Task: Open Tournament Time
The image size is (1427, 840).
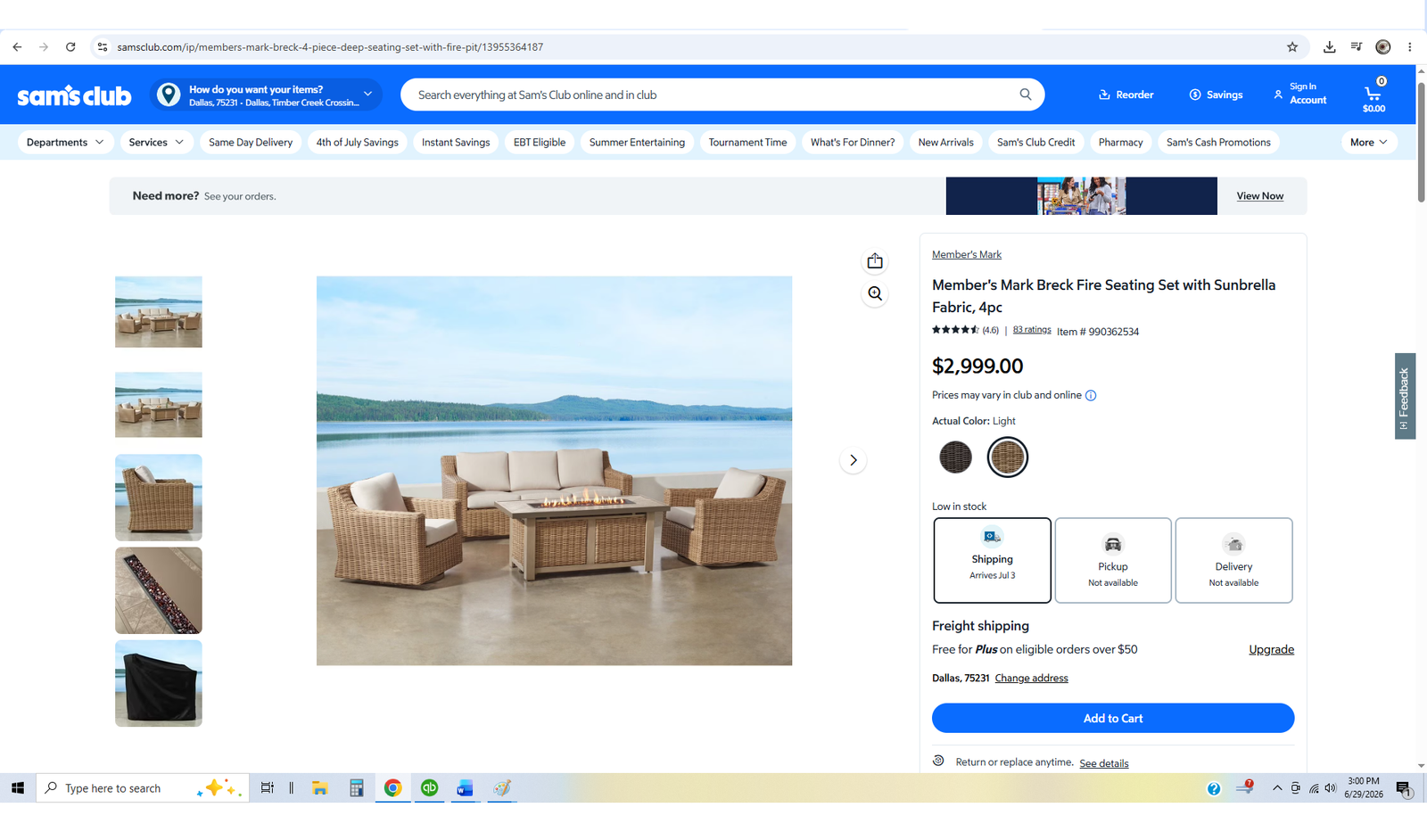Action: tap(747, 143)
